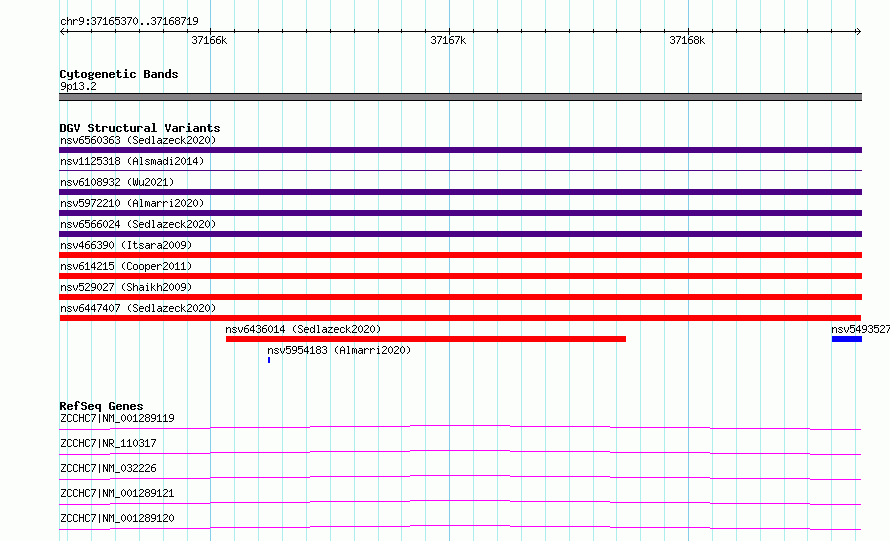
Task: Click nsv6566024 (Sedlazeck2020) variant label
Action: pyautogui.click(x=138, y=224)
